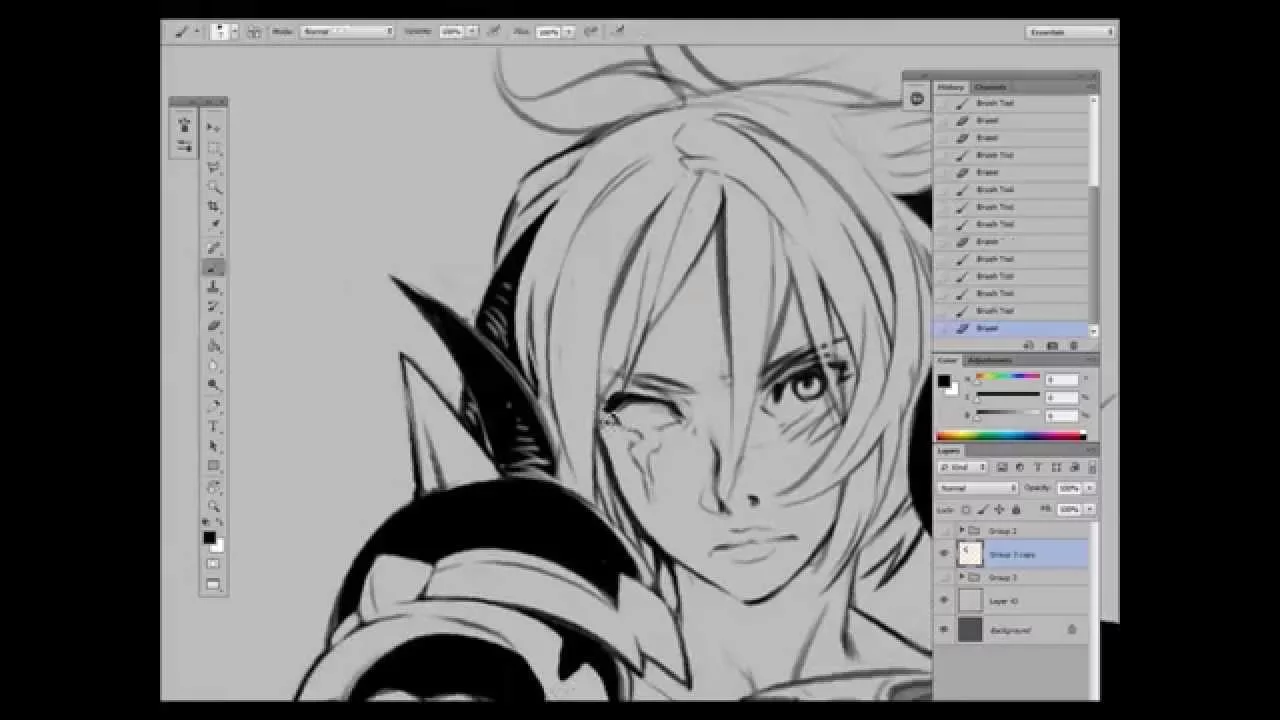Switch to the Channels tab
Screen dimensions: 1280x720
[990, 87]
